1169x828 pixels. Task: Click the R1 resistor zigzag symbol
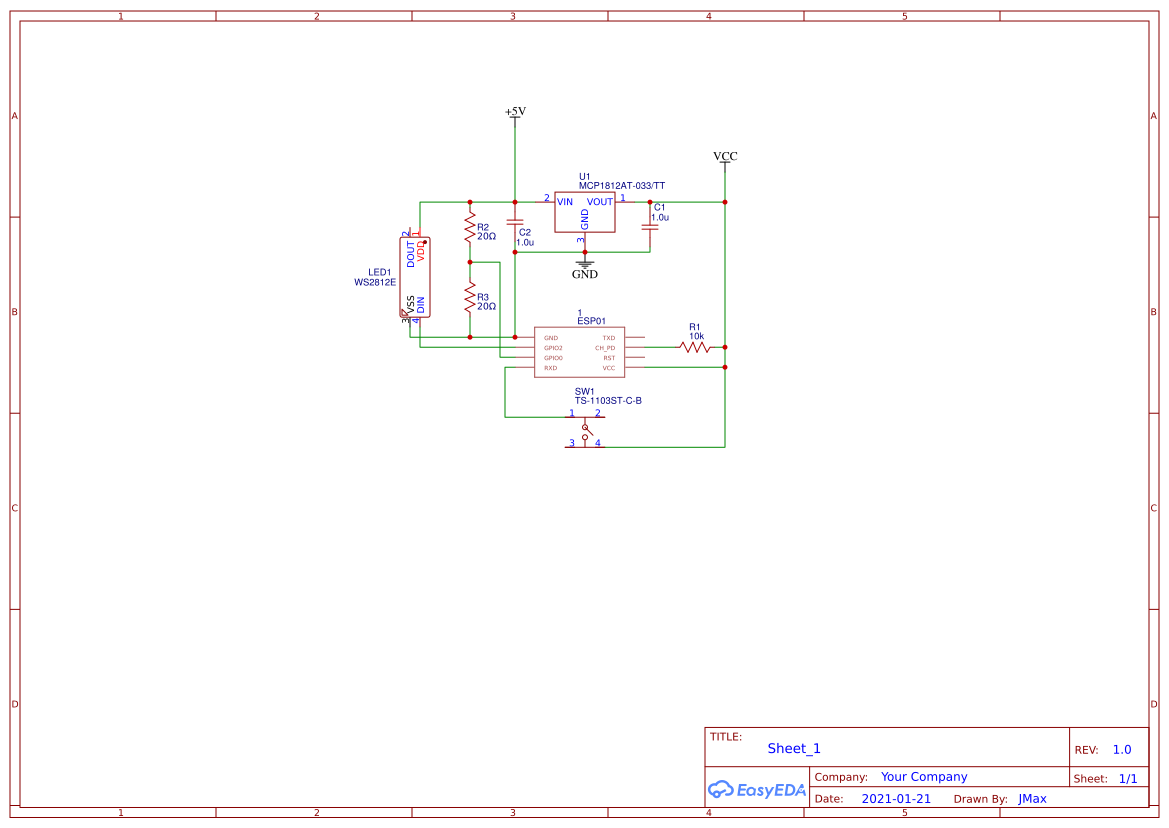(x=694, y=347)
